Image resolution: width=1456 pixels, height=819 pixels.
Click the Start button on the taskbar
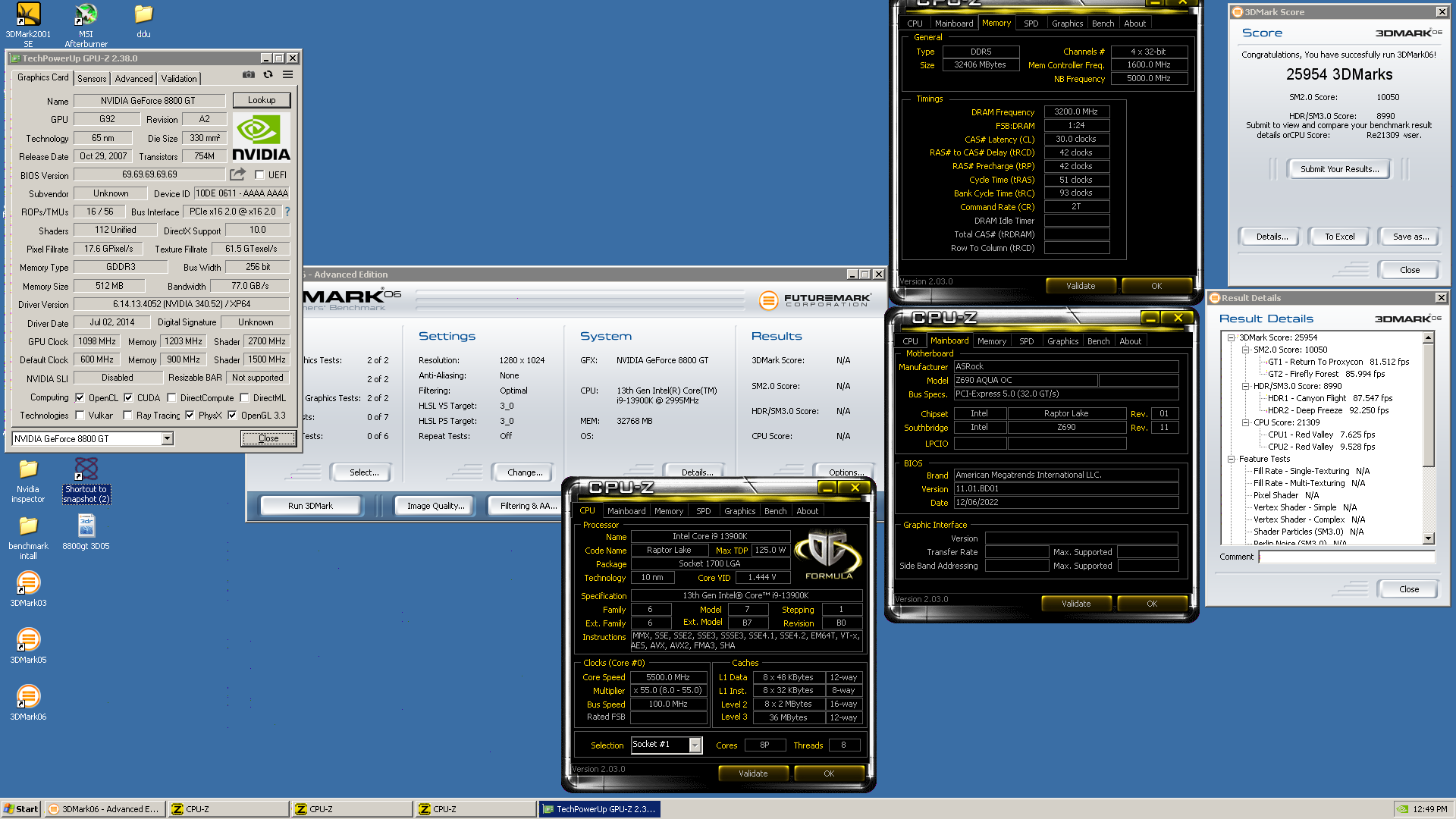click(x=20, y=809)
